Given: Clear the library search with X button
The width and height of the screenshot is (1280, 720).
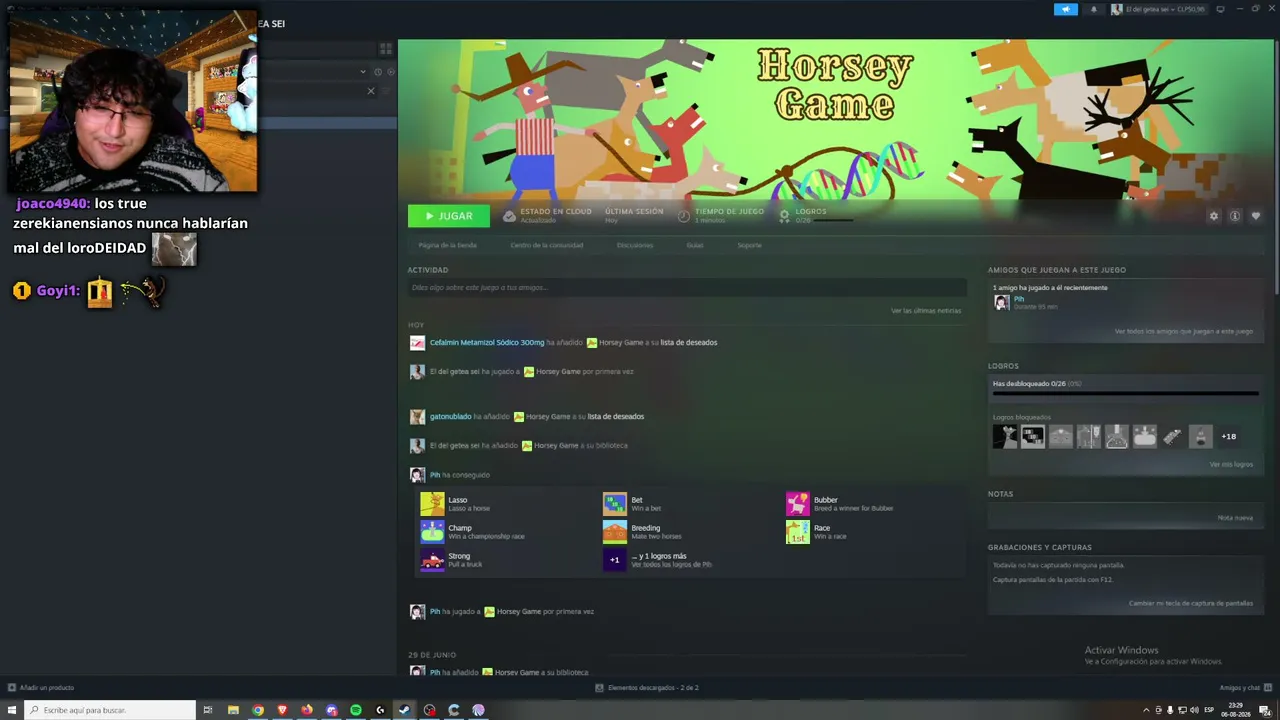Looking at the screenshot, I should (x=371, y=91).
